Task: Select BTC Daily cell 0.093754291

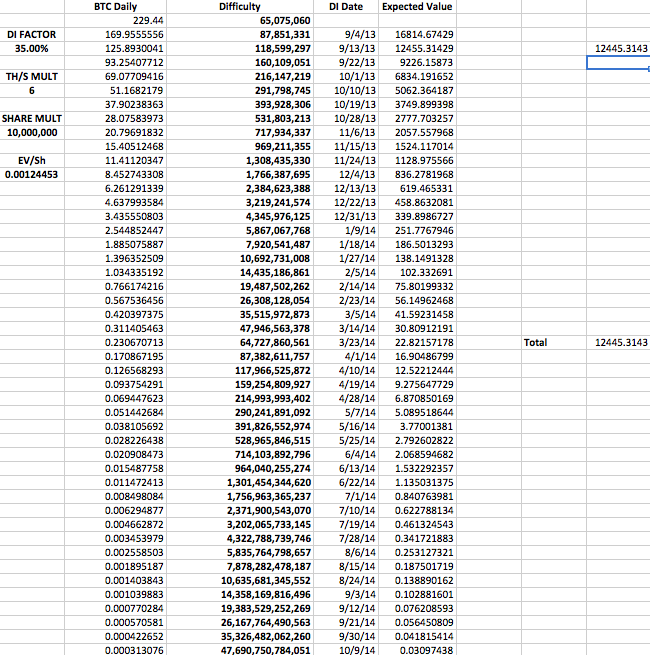Action: [115, 384]
